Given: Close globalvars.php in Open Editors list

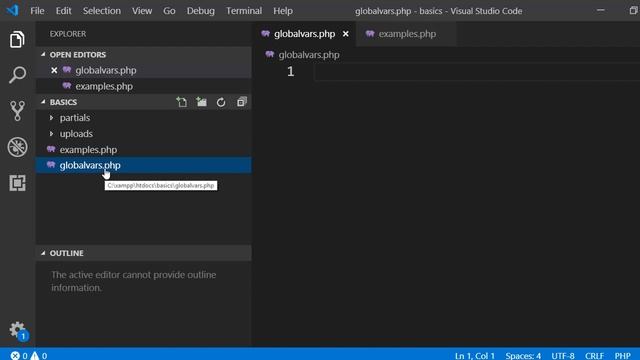Looking at the screenshot, I should (54, 70).
